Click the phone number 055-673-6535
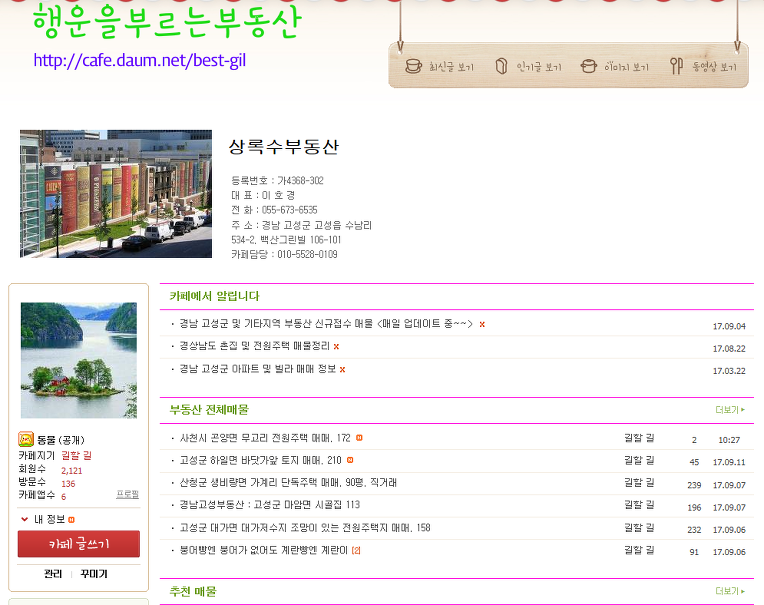764x605 pixels. [x=289, y=210]
